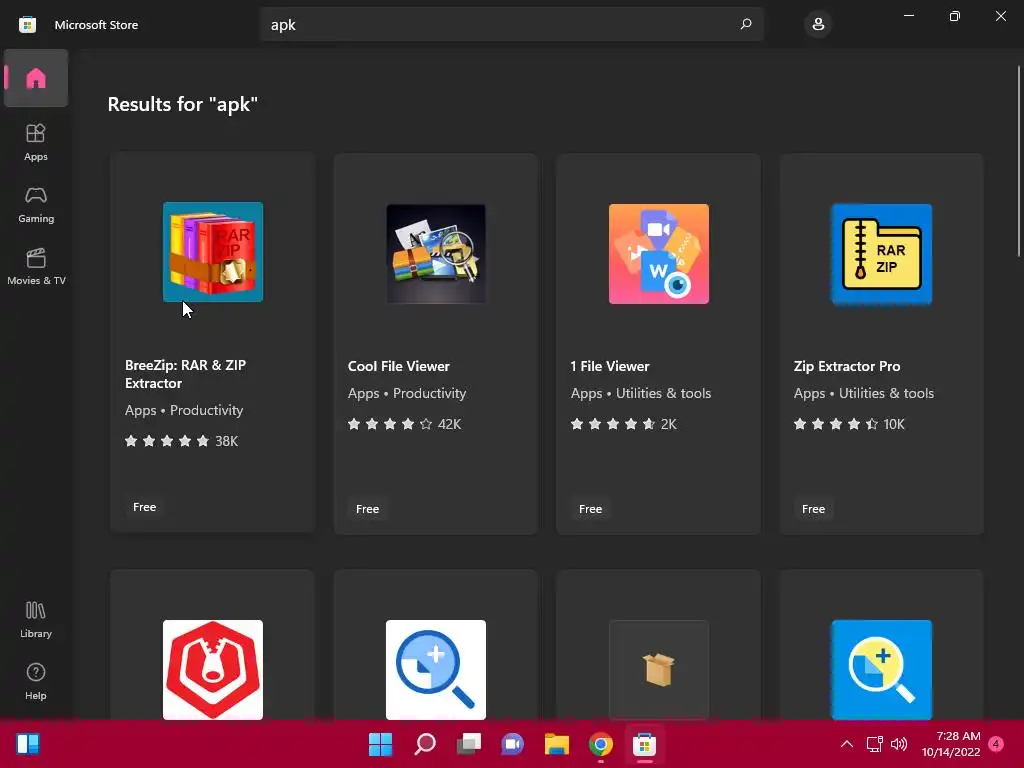This screenshot has width=1024, height=768.
Task: Open the red hexagon zipper app icon
Action: (x=213, y=670)
